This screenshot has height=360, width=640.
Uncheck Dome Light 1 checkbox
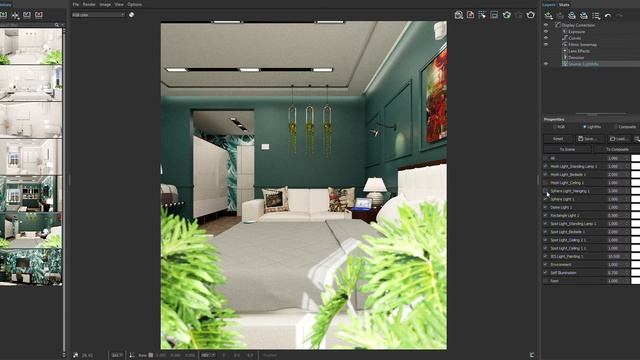coord(546,207)
